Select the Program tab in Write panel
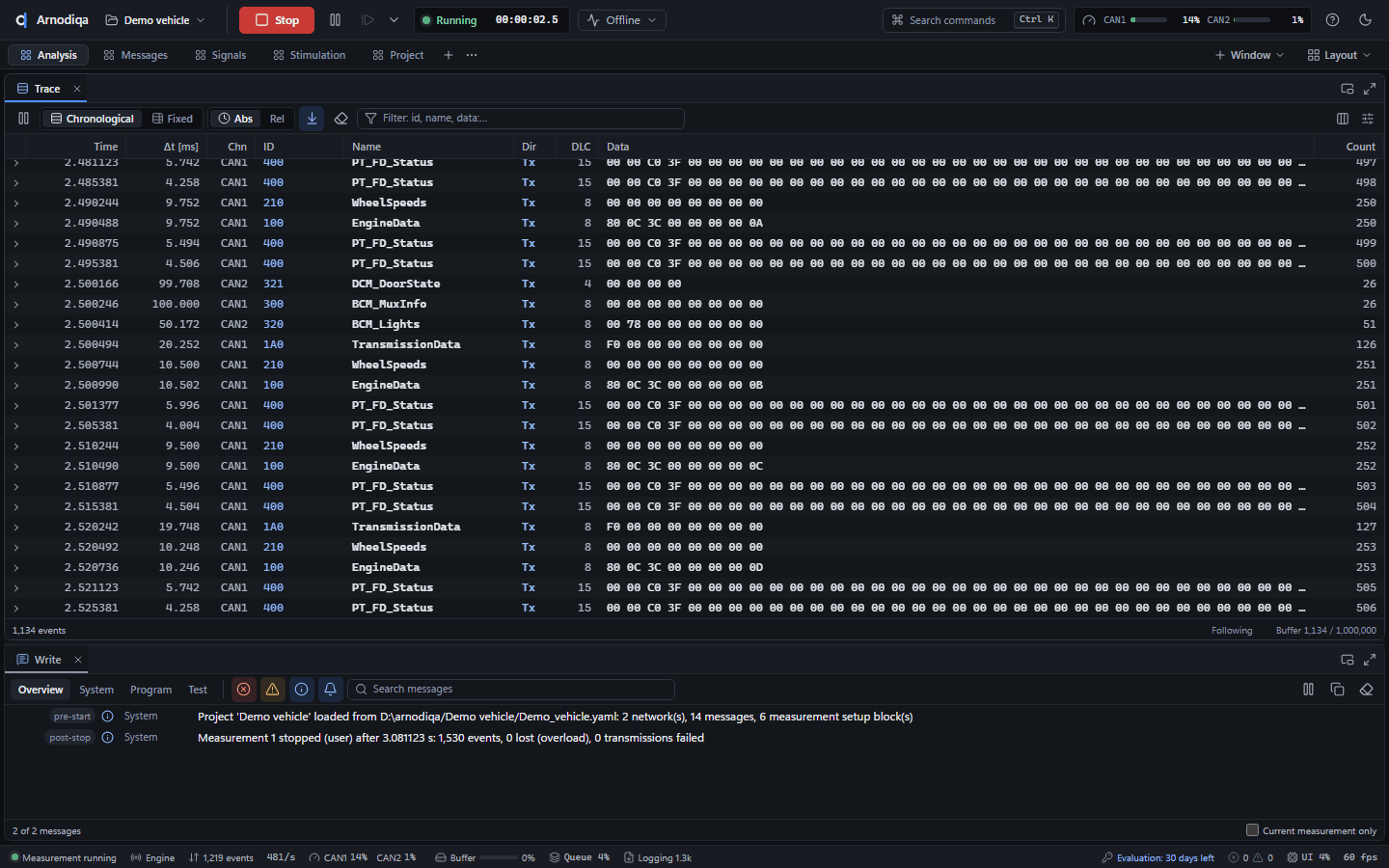 coord(151,690)
